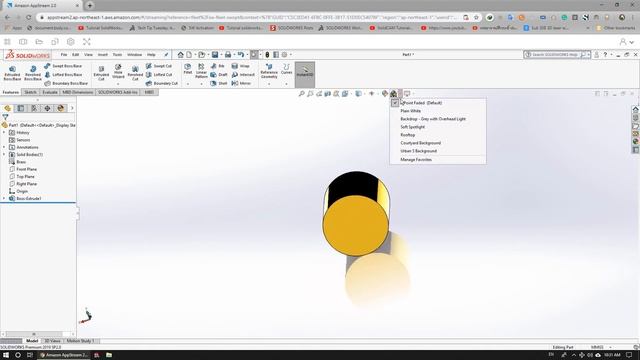Click the Wrap feature

click(240, 66)
